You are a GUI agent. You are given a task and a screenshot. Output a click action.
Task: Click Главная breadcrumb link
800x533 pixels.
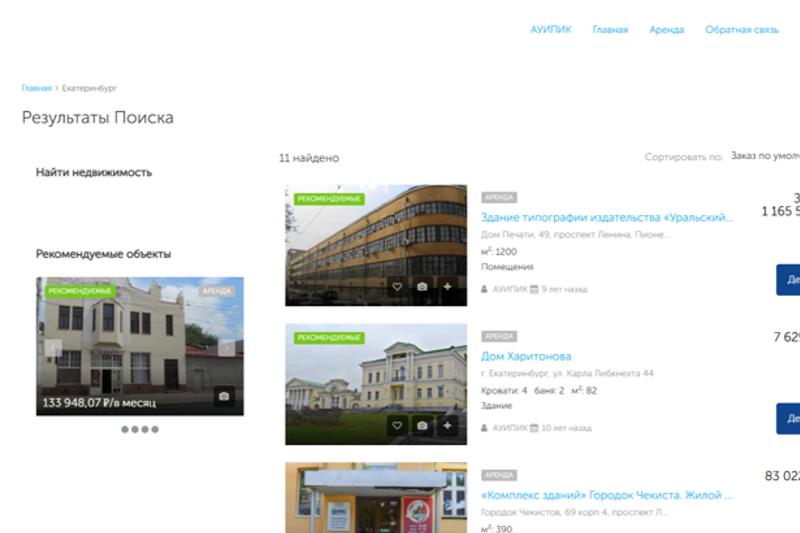(36, 88)
